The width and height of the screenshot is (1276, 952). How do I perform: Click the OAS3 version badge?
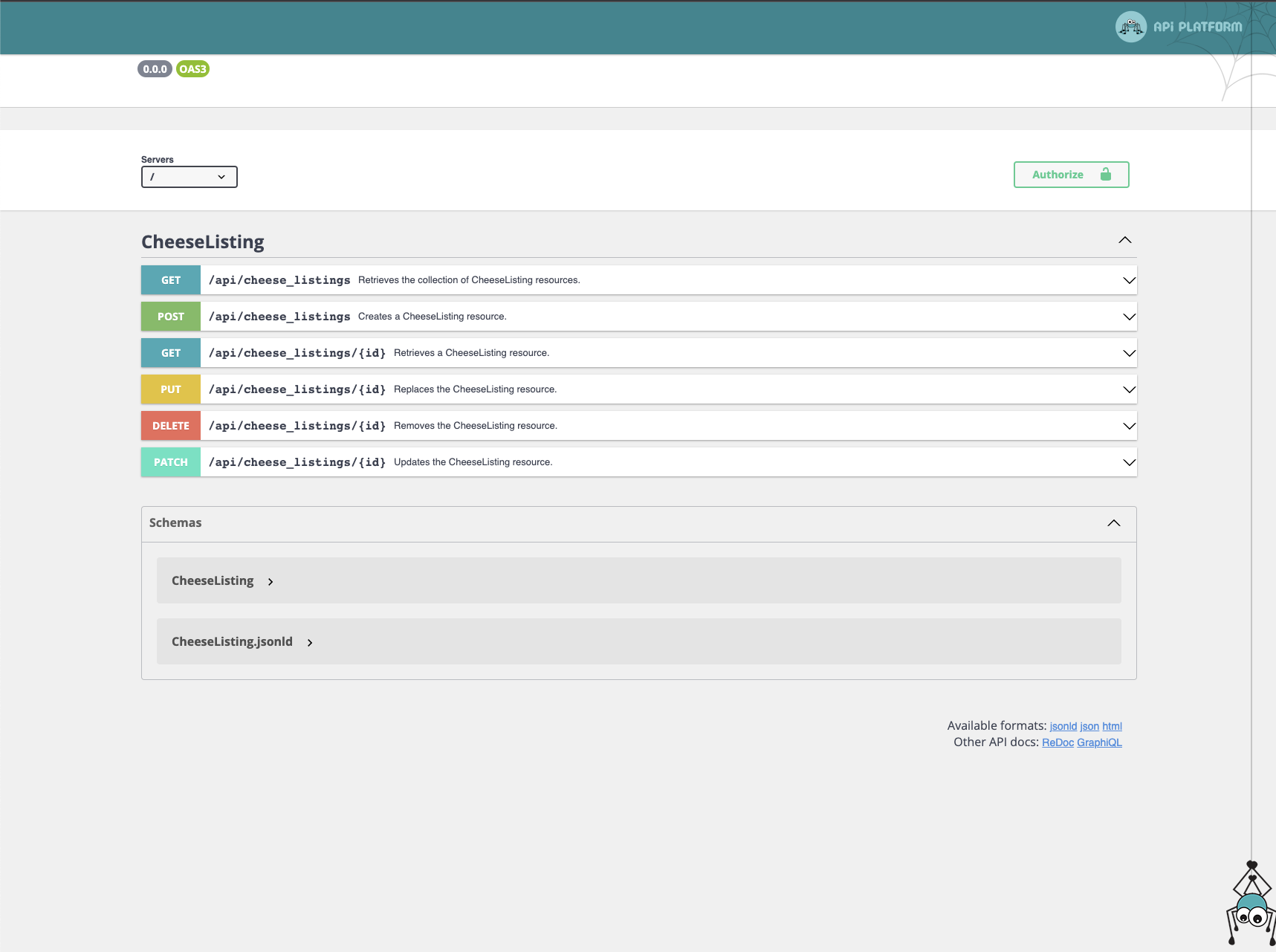point(192,69)
